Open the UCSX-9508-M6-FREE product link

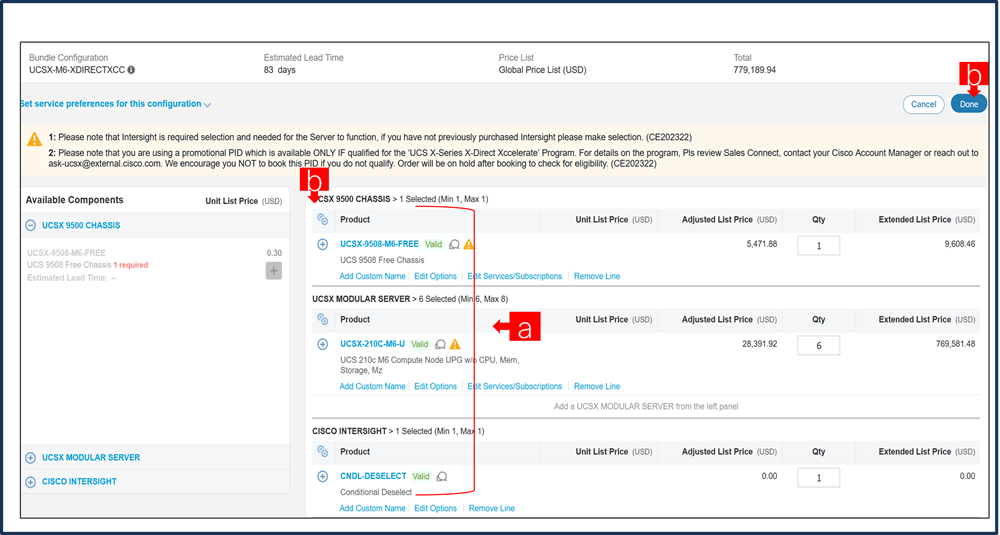(x=379, y=244)
